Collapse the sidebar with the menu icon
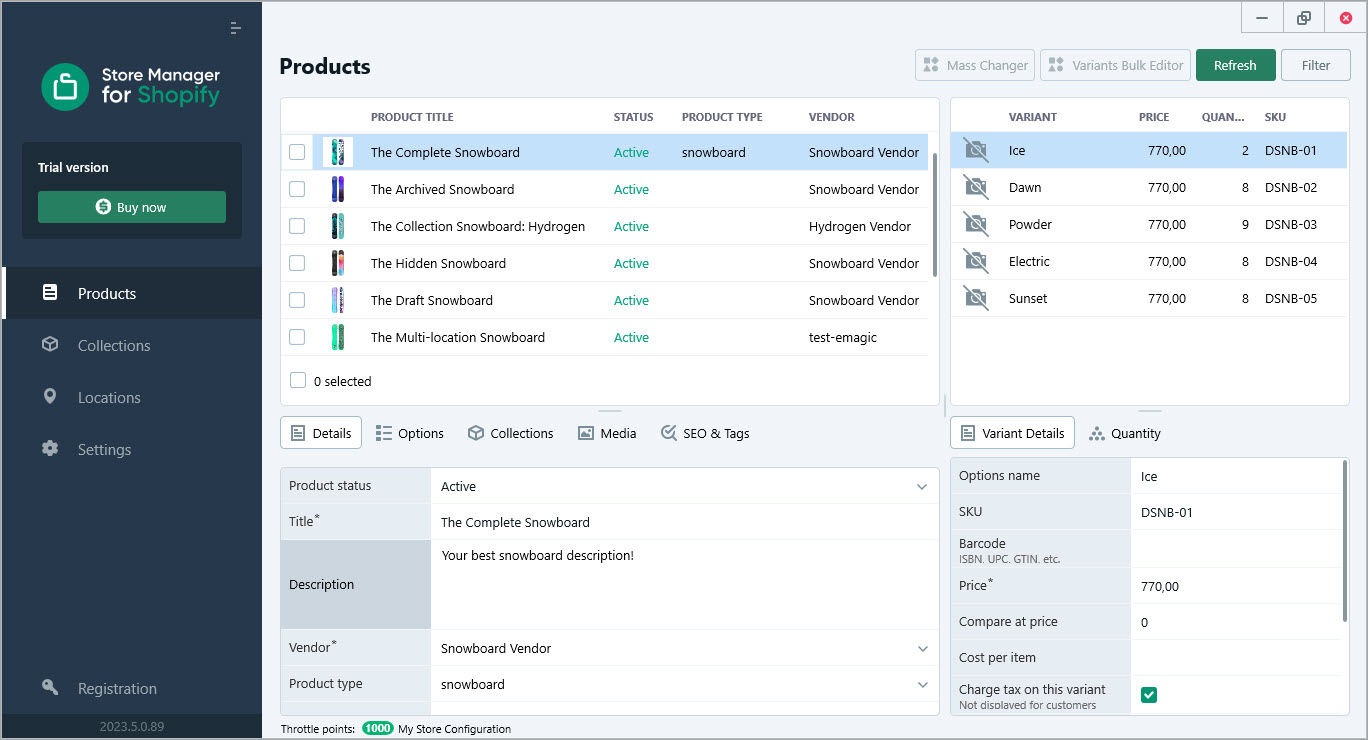The height and width of the screenshot is (740, 1368). click(x=235, y=28)
